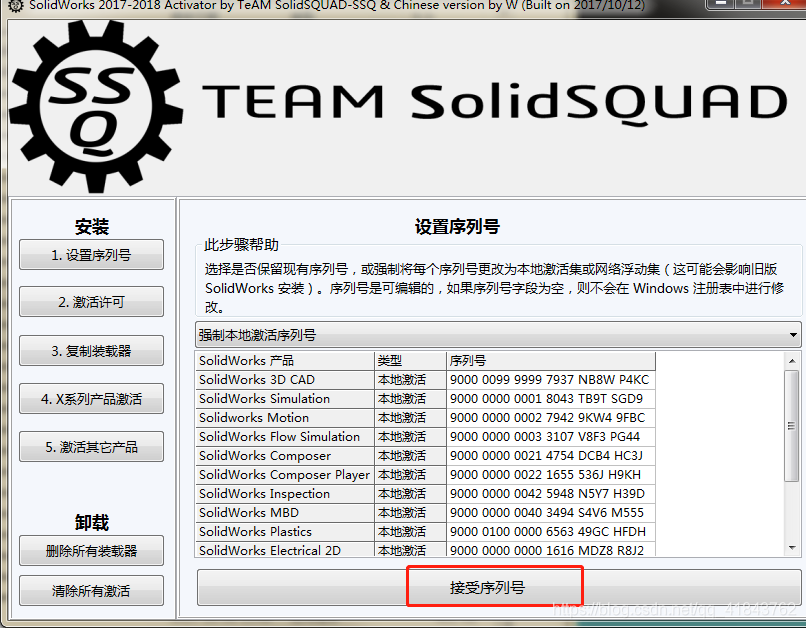Viewport: 806px width, 628px height.
Task: Click 清除所有激活 button
Action: (x=91, y=590)
